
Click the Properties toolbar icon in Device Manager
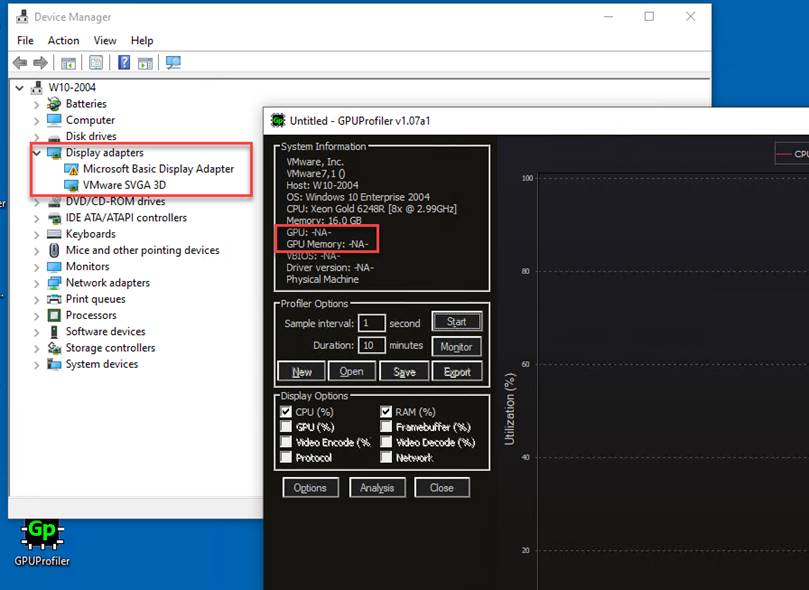96,63
